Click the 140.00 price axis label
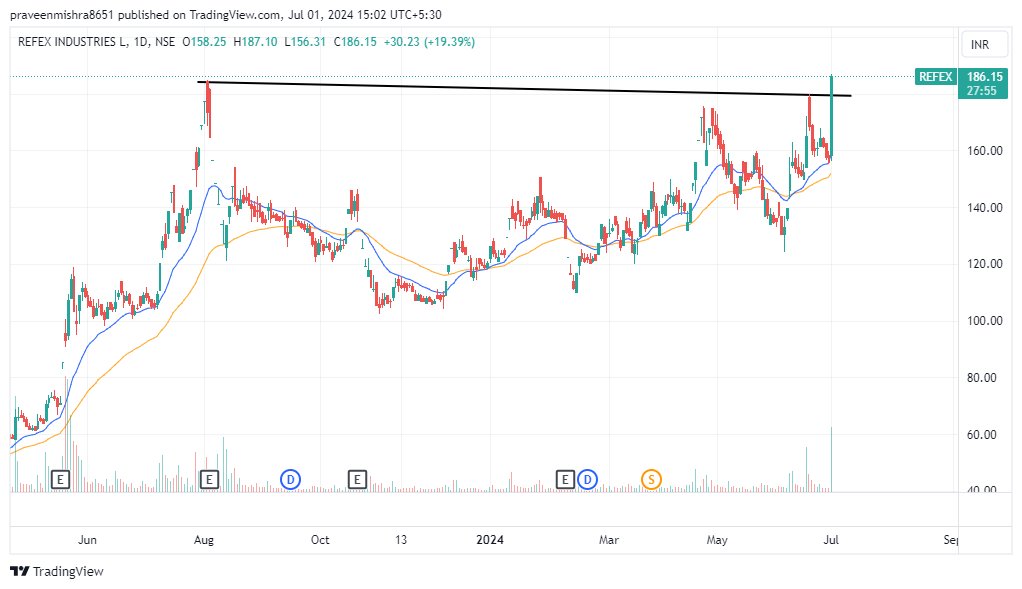 pyautogui.click(x=984, y=208)
